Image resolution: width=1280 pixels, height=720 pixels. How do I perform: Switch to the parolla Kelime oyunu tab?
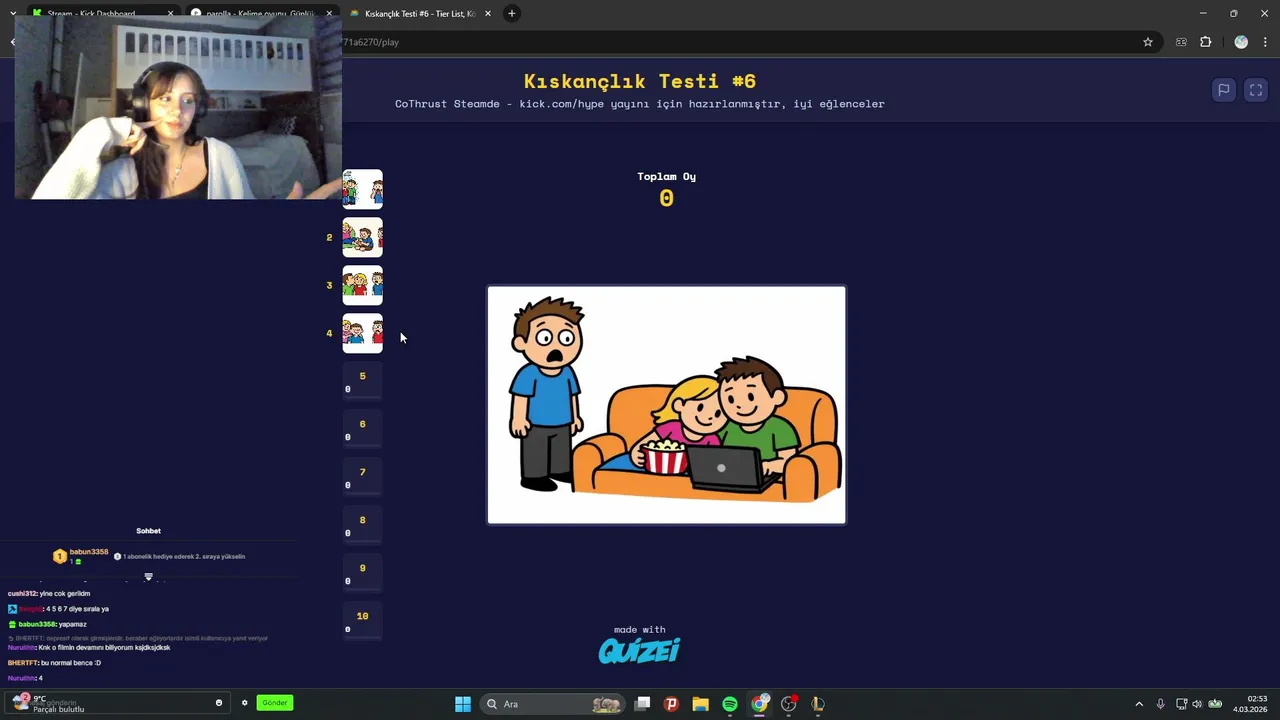(260, 13)
